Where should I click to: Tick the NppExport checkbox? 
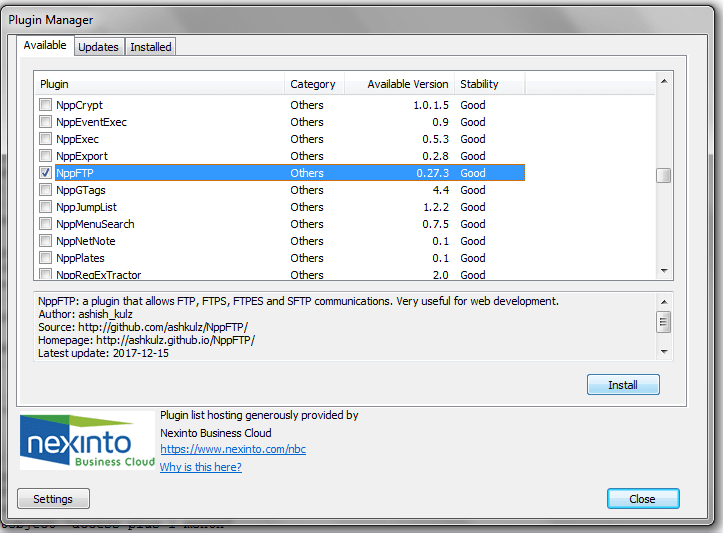tap(45, 156)
